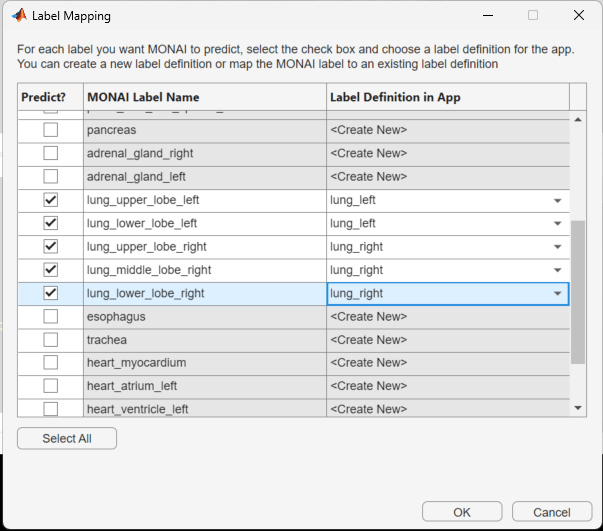Select the heart_myocardium name cell
Image resolution: width=603 pixels, height=531 pixels.
pos(205,363)
